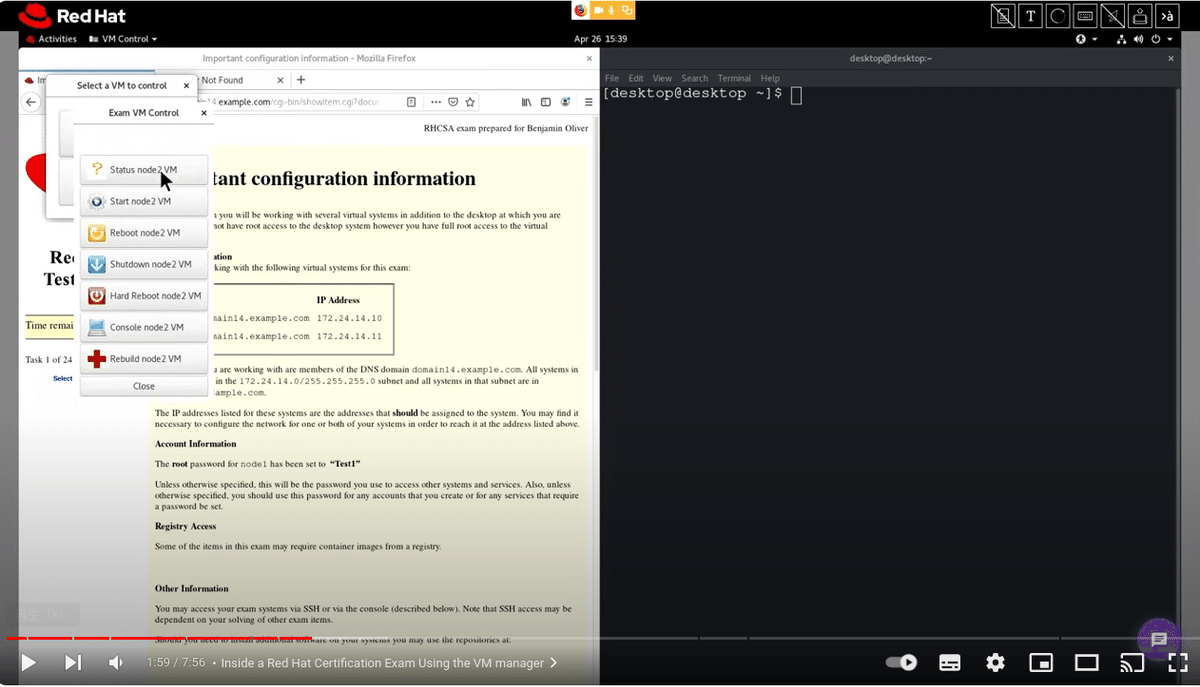The width and height of the screenshot is (1200, 687).
Task: Open terminal Help menu
Action: (x=769, y=78)
